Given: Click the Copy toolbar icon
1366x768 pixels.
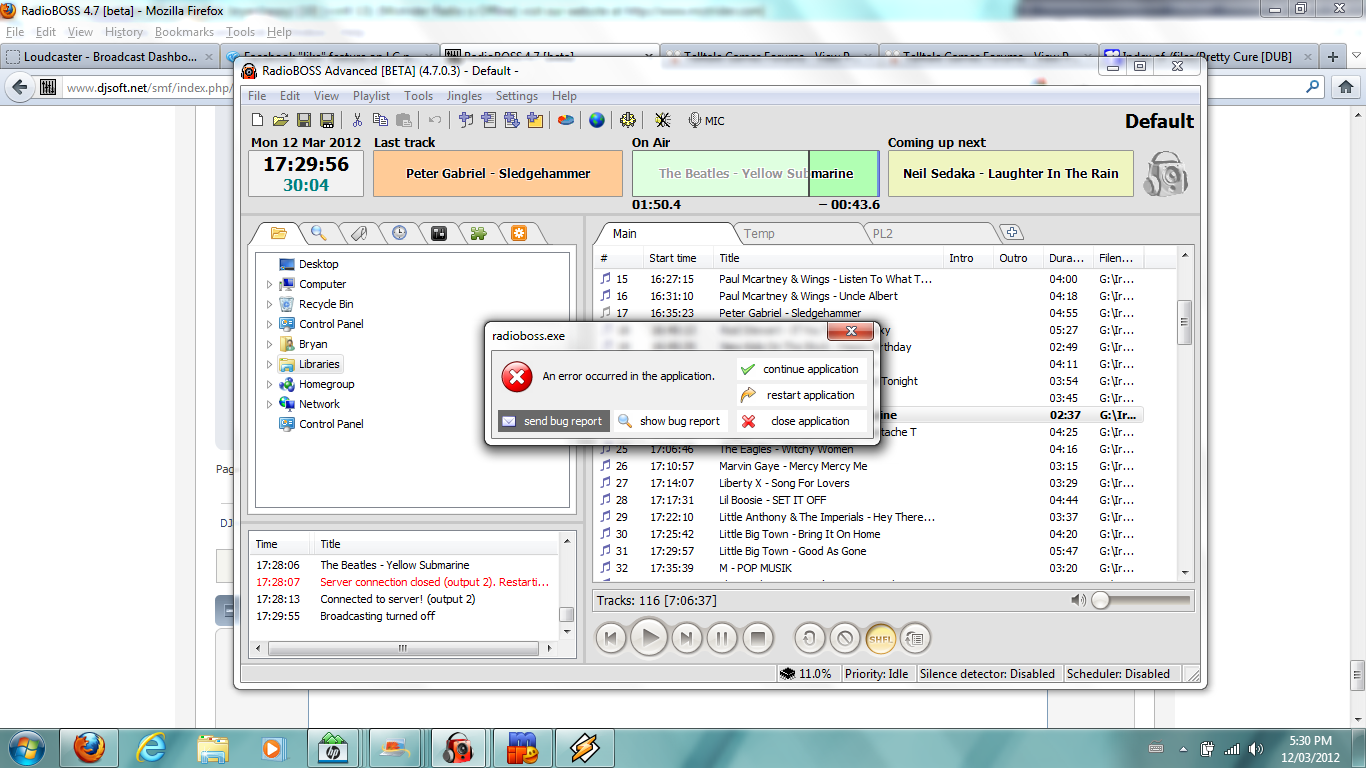Looking at the screenshot, I should (381, 120).
